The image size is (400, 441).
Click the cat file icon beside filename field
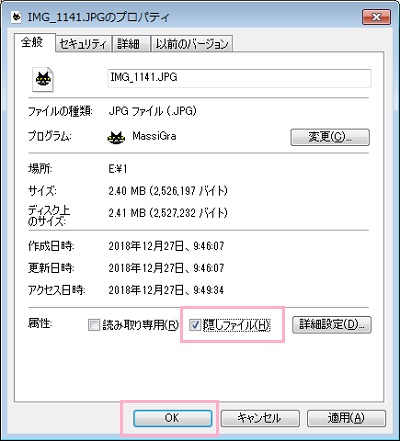pyautogui.click(x=43, y=79)
